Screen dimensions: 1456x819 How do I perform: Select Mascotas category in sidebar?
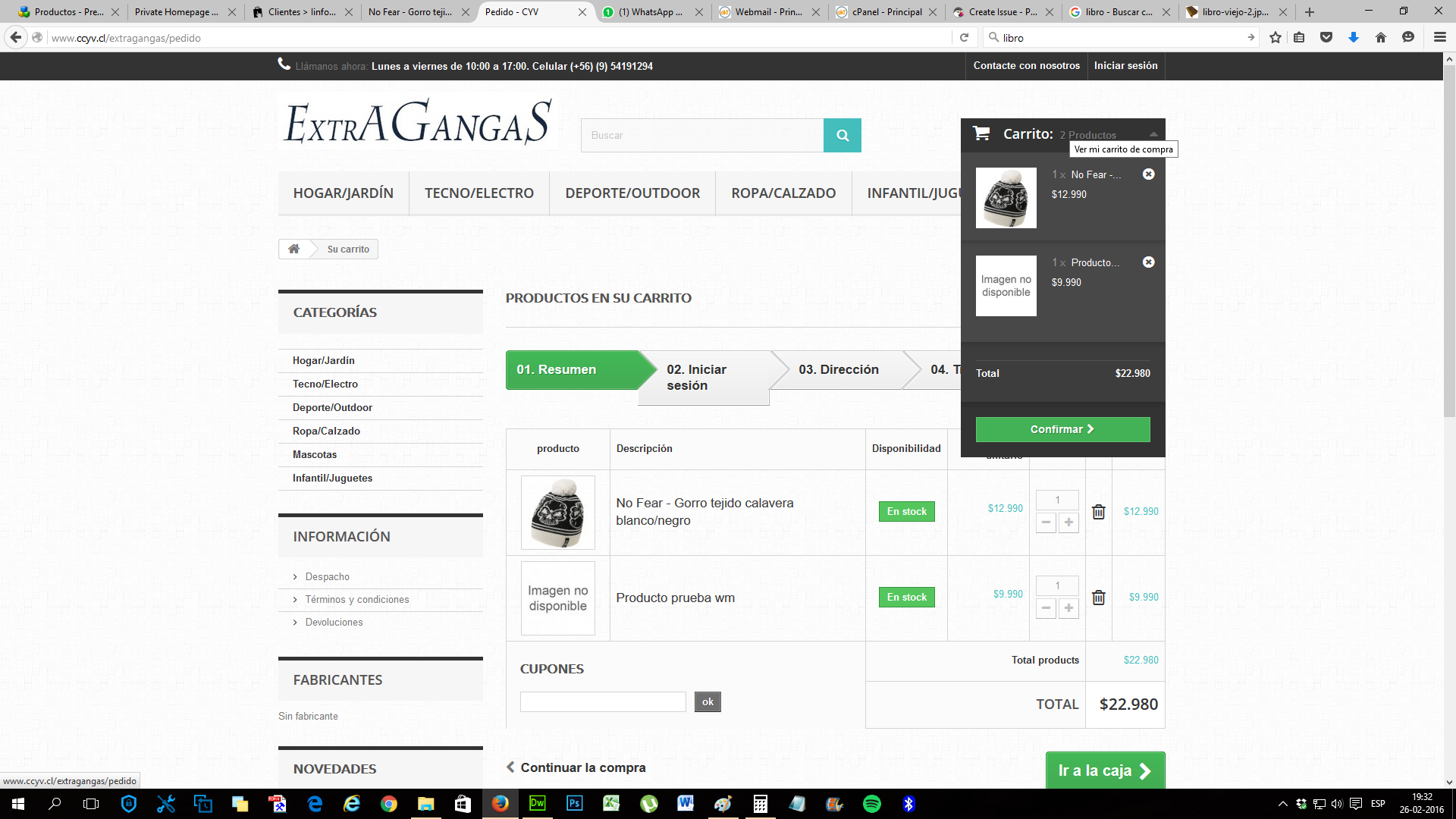[315, 455]
